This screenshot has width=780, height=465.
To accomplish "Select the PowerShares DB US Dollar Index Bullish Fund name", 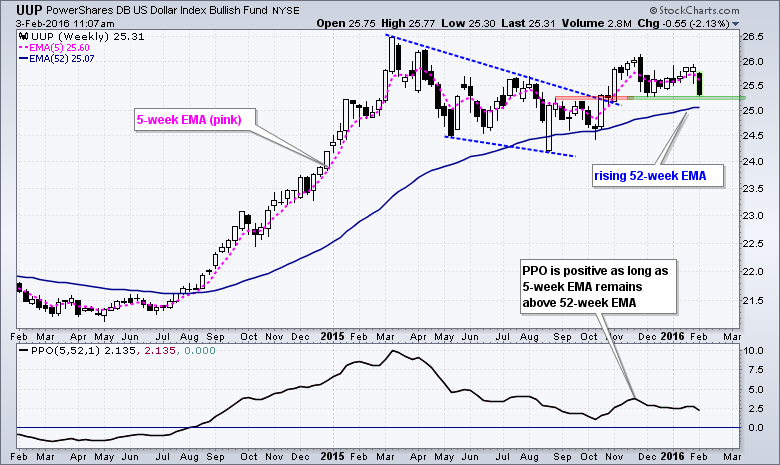I will [156, 10].
